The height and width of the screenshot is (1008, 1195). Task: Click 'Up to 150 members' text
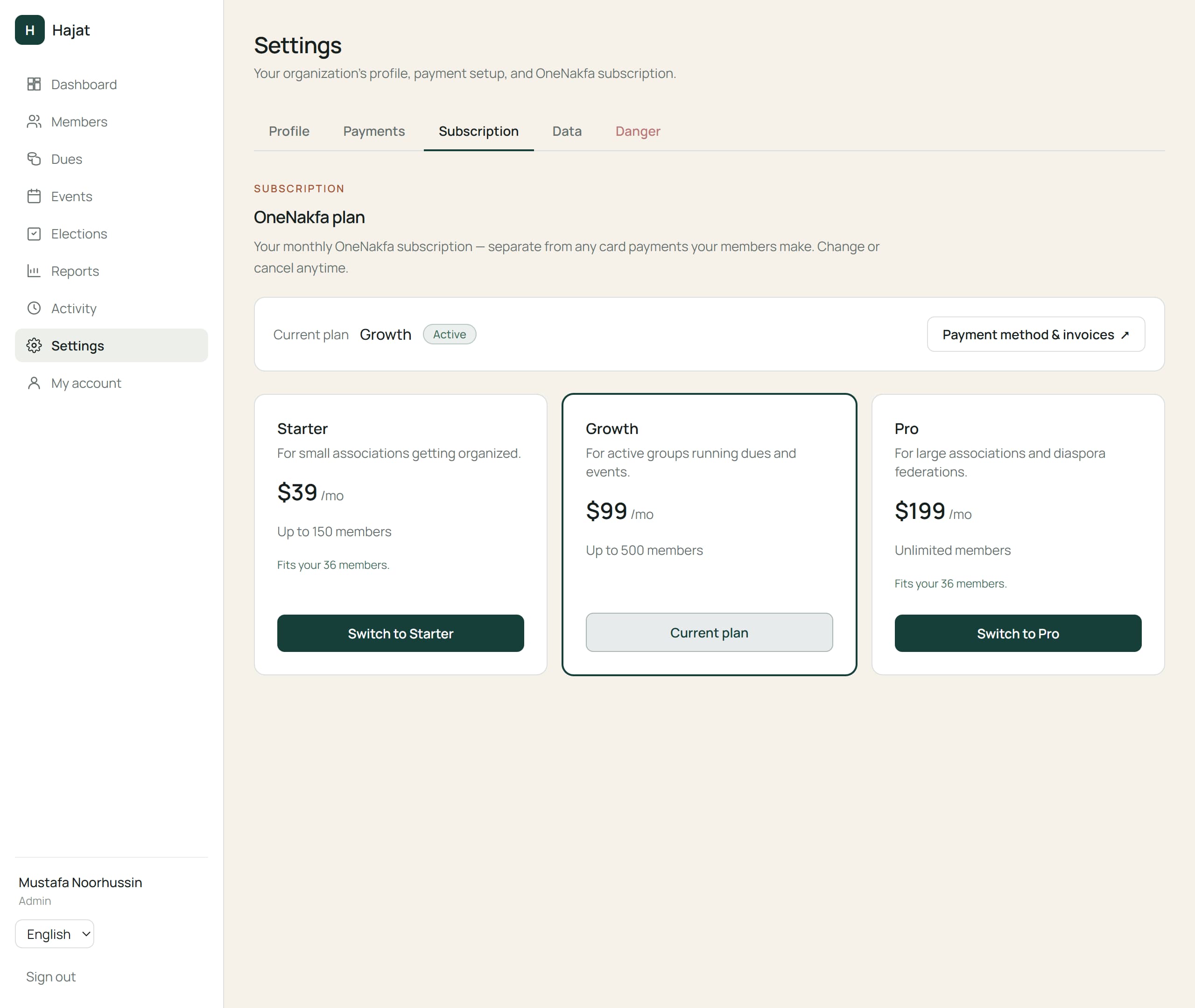coord(334,532)
